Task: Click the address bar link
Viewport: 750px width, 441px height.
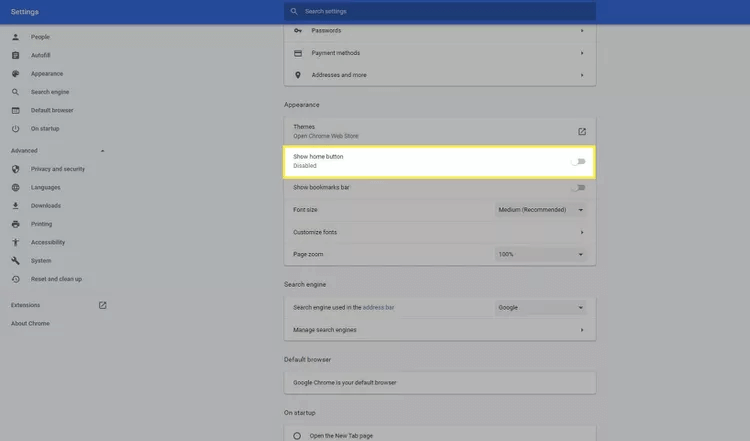Action: 377,307
